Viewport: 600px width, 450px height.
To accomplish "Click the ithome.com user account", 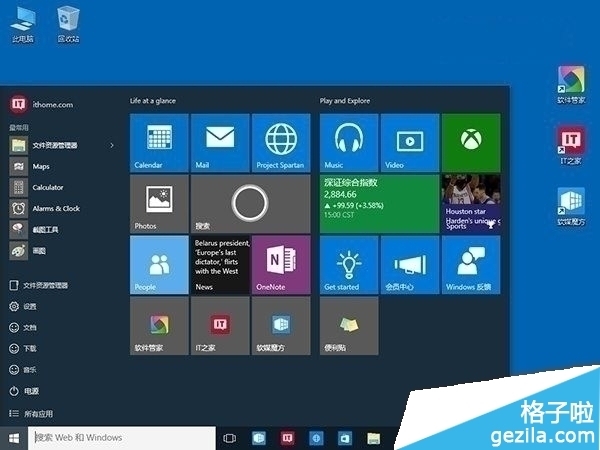I will point(41,104).
